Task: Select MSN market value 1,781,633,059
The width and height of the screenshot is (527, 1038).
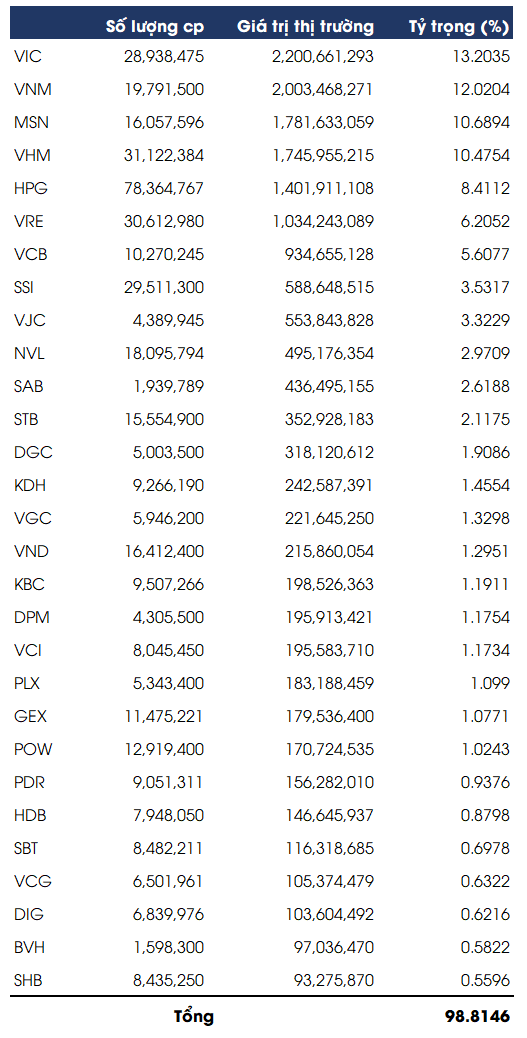Action: click(322, 122)
